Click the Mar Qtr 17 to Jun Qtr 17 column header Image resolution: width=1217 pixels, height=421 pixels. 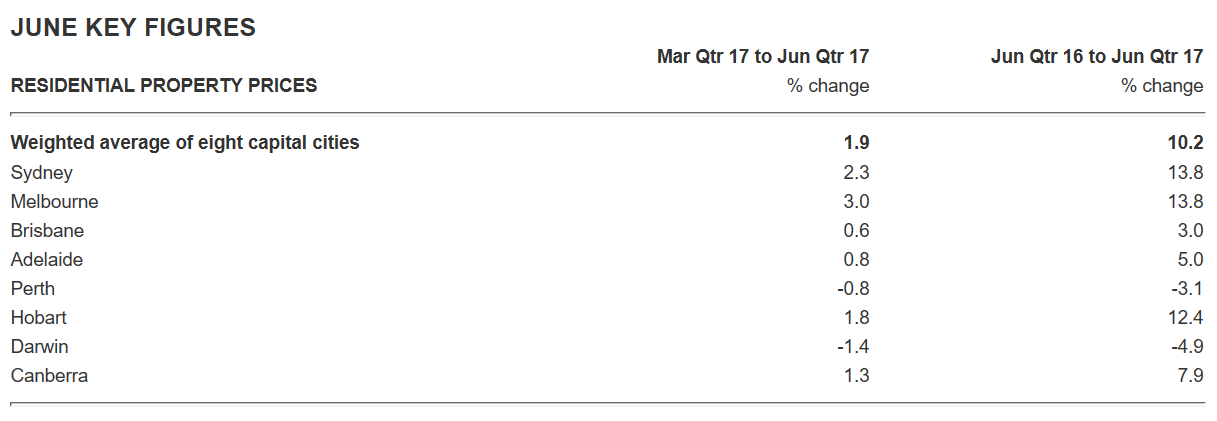[762, 57]
